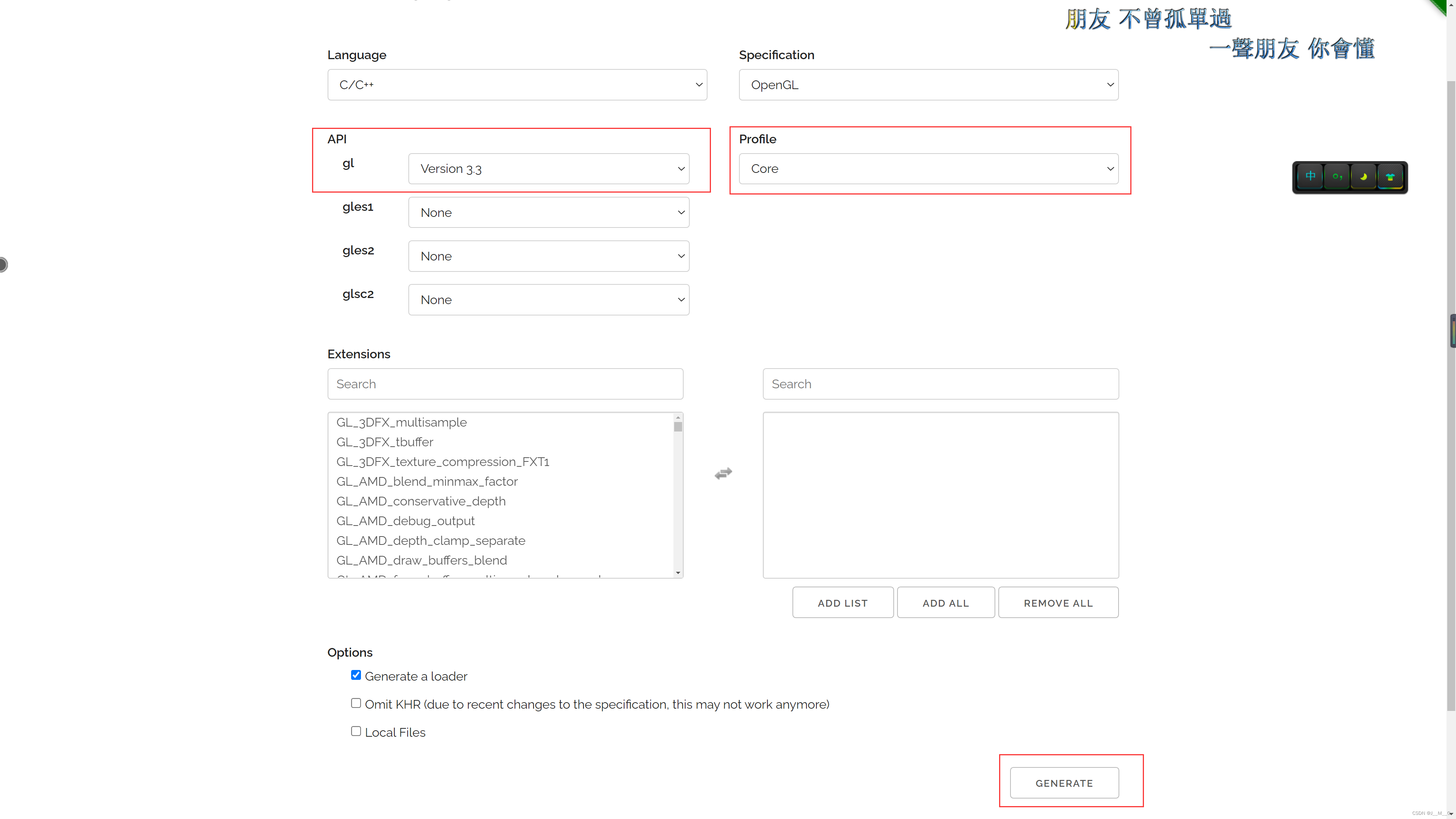
Task: Click the REMOVE ALL button
Action: (x=1058, y=602)
